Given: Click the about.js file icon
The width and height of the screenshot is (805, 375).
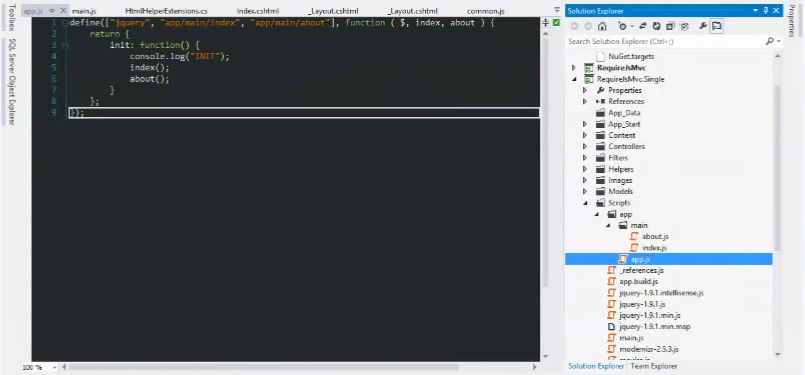Looking at the screenshot, I should click(x=635, y=236).
